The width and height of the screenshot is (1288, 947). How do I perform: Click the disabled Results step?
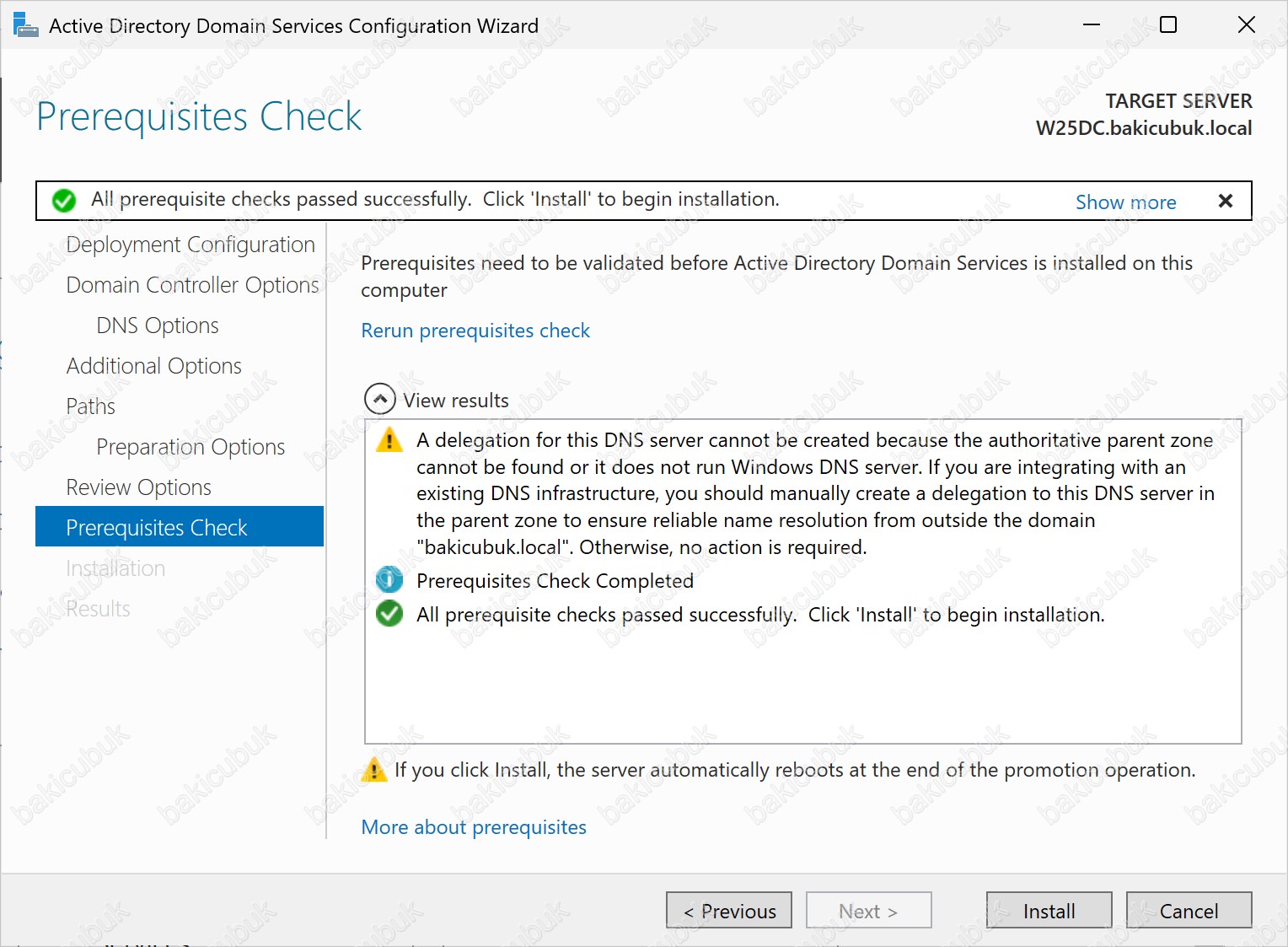click(x=98, y=609)
